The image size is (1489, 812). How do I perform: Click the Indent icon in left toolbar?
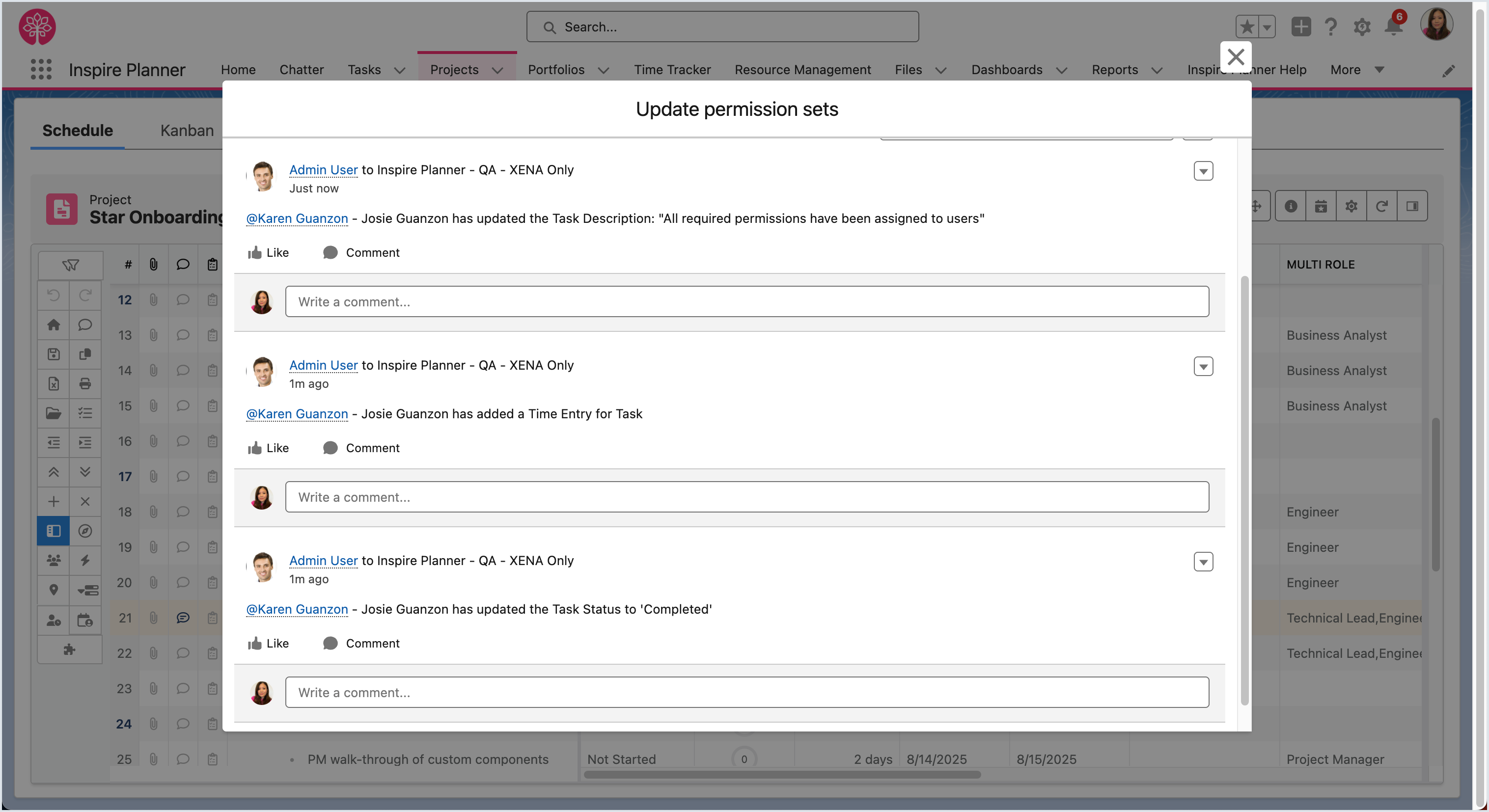[85, 443]
